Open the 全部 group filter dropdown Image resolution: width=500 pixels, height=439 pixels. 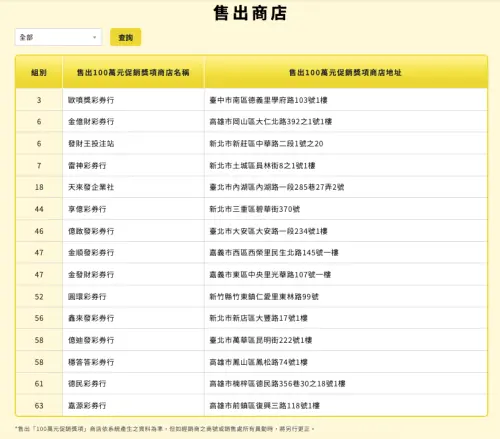pos(58,37)
